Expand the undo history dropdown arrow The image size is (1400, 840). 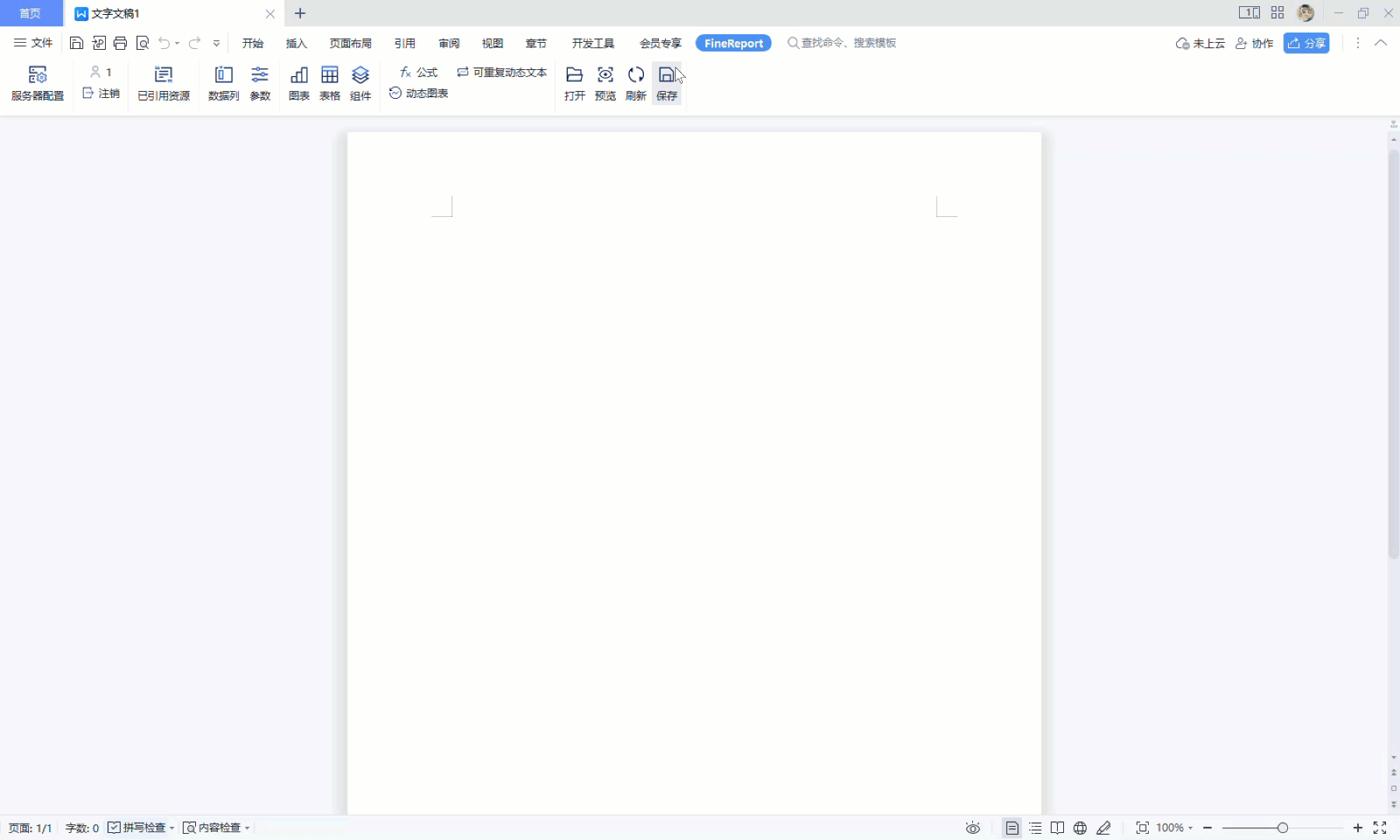click(176, 43)
